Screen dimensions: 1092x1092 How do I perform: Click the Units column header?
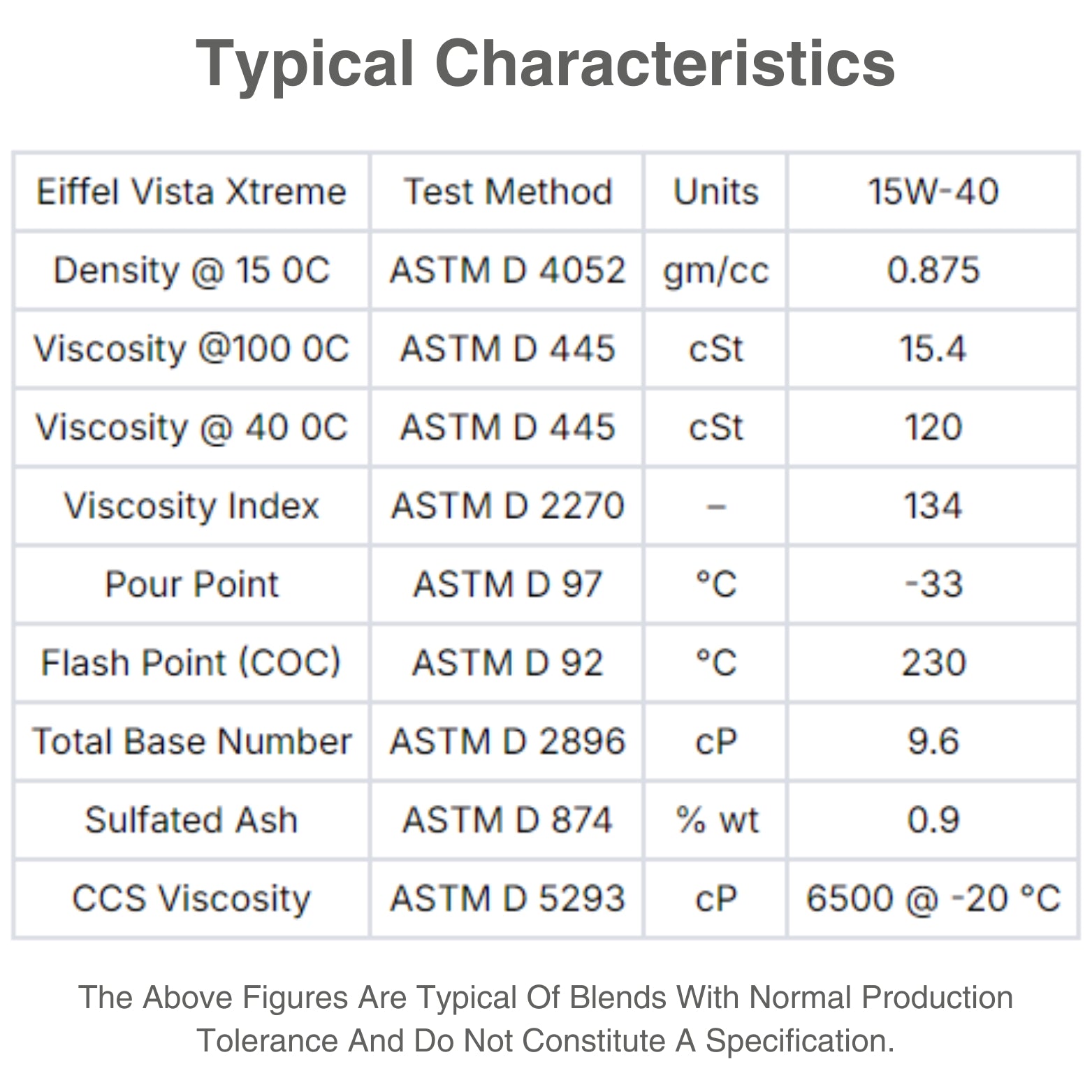click(x=715, y=192)
